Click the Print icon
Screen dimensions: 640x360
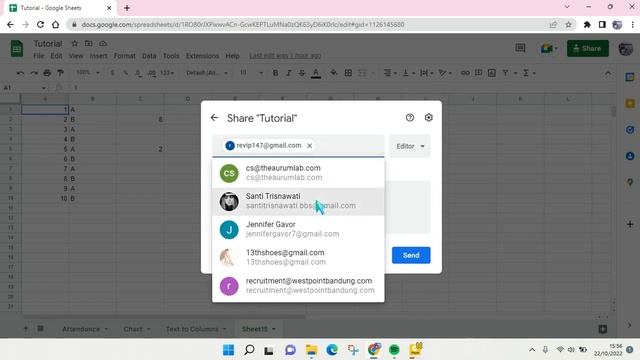click(x=47, y=73)
